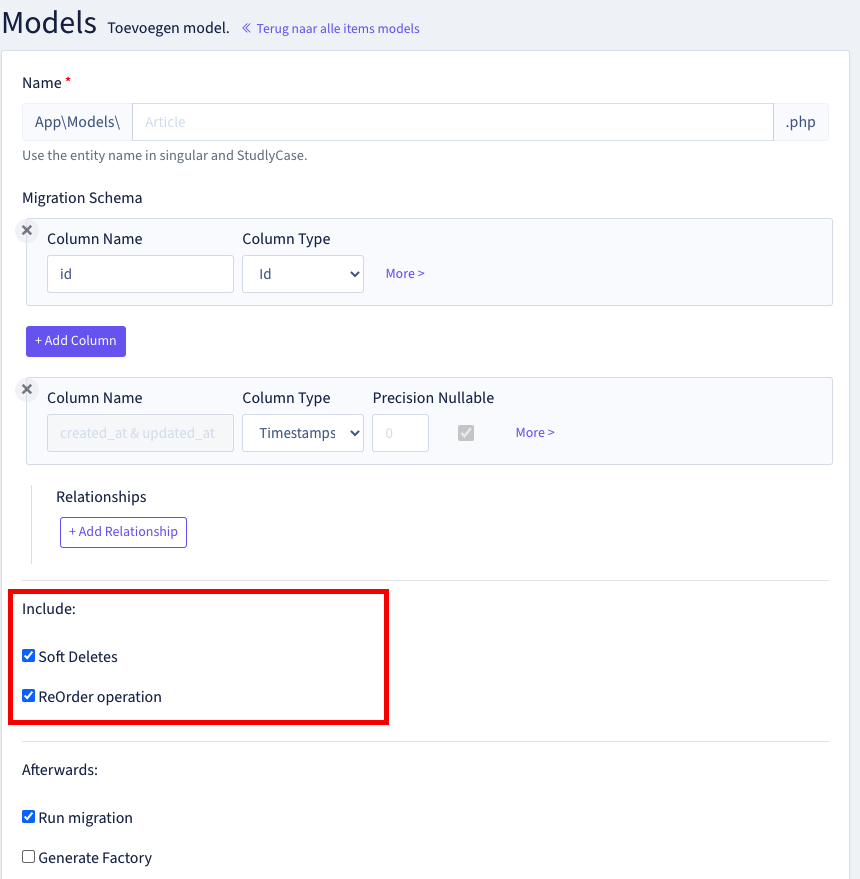
Task: Expand More options for Timestamps column
Action: click(x=535, y=432)
